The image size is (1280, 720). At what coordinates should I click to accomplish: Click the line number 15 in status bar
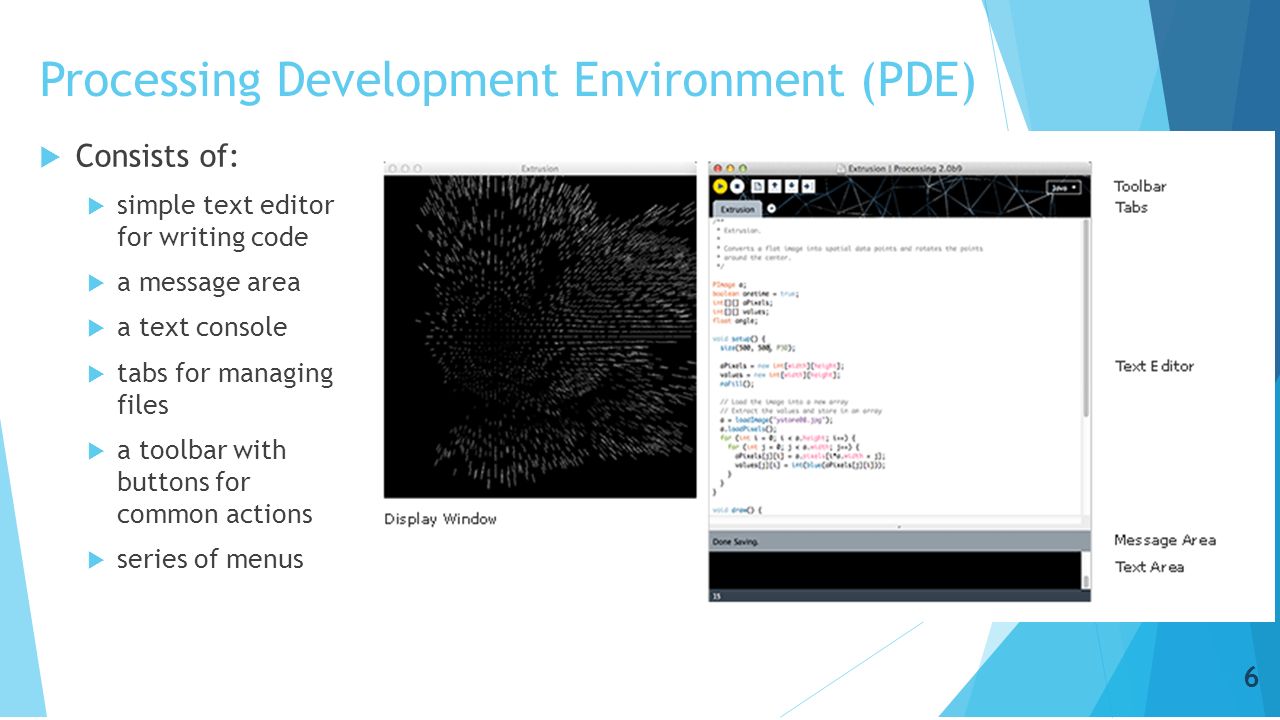point(716,596)
